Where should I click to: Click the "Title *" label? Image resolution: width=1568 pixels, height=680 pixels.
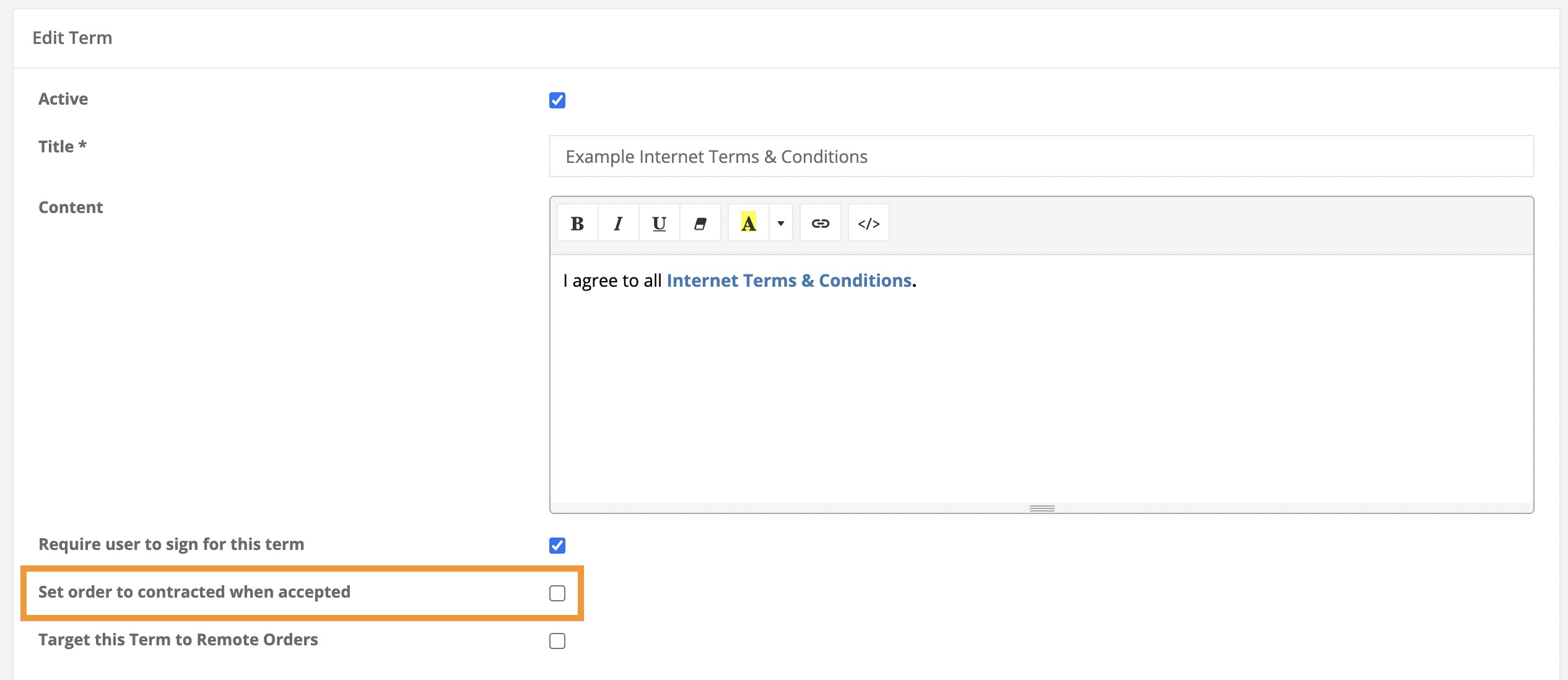click(x=61, y=146)
